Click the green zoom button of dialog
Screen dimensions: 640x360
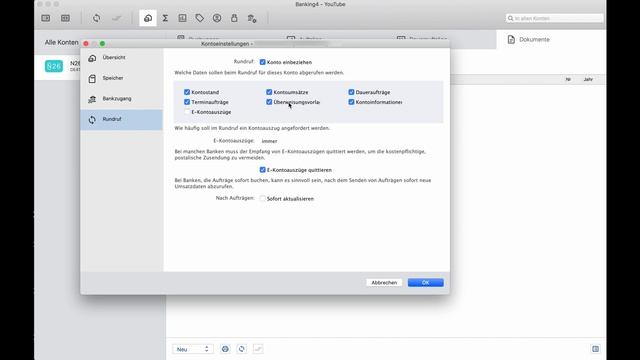(102, 44)
